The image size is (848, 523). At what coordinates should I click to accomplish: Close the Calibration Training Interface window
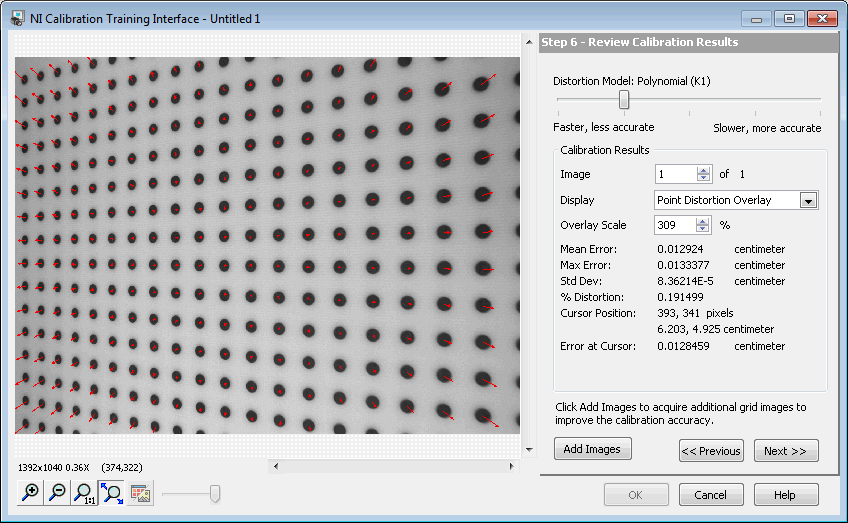(x=823, y=18)
